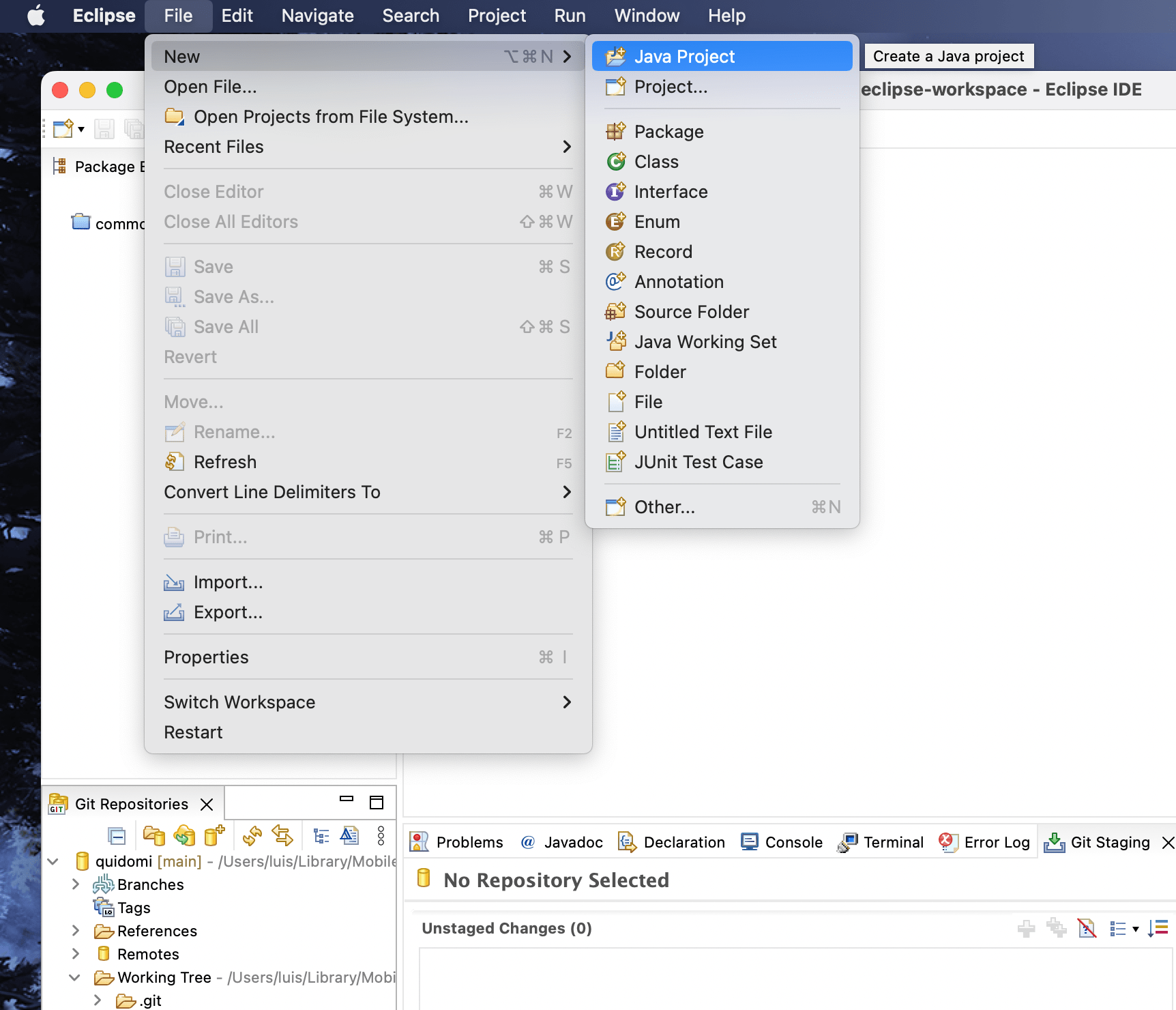Open the Switch Workspace submenu
The image size is (1176, 1010).
click(368, 702)
